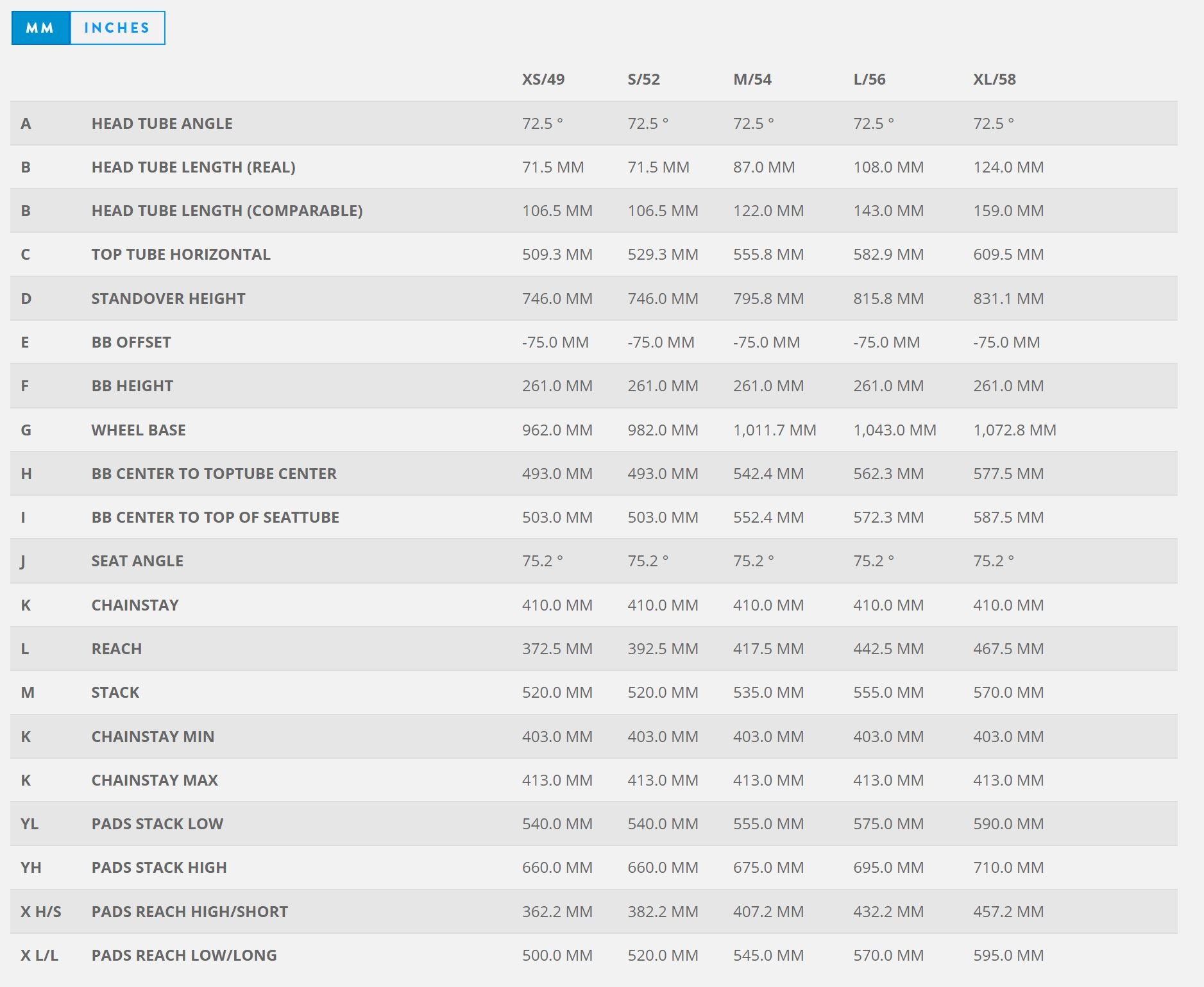Click the PADS STACK HIGH label
The height and width of the screenshot is (987, 1204).
point(159,867)
